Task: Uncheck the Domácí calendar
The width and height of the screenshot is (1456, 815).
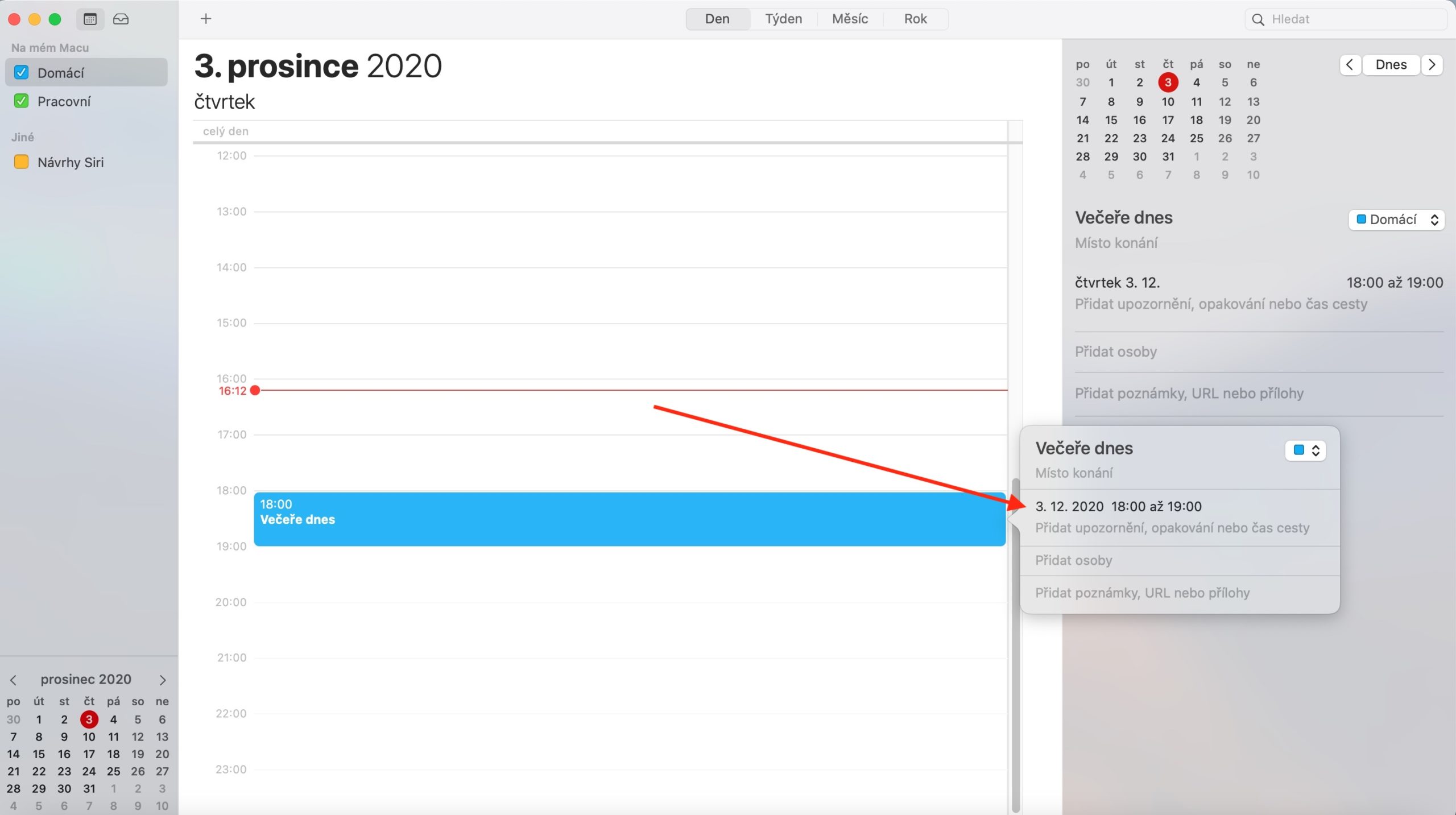Action: tap(21, 72)
